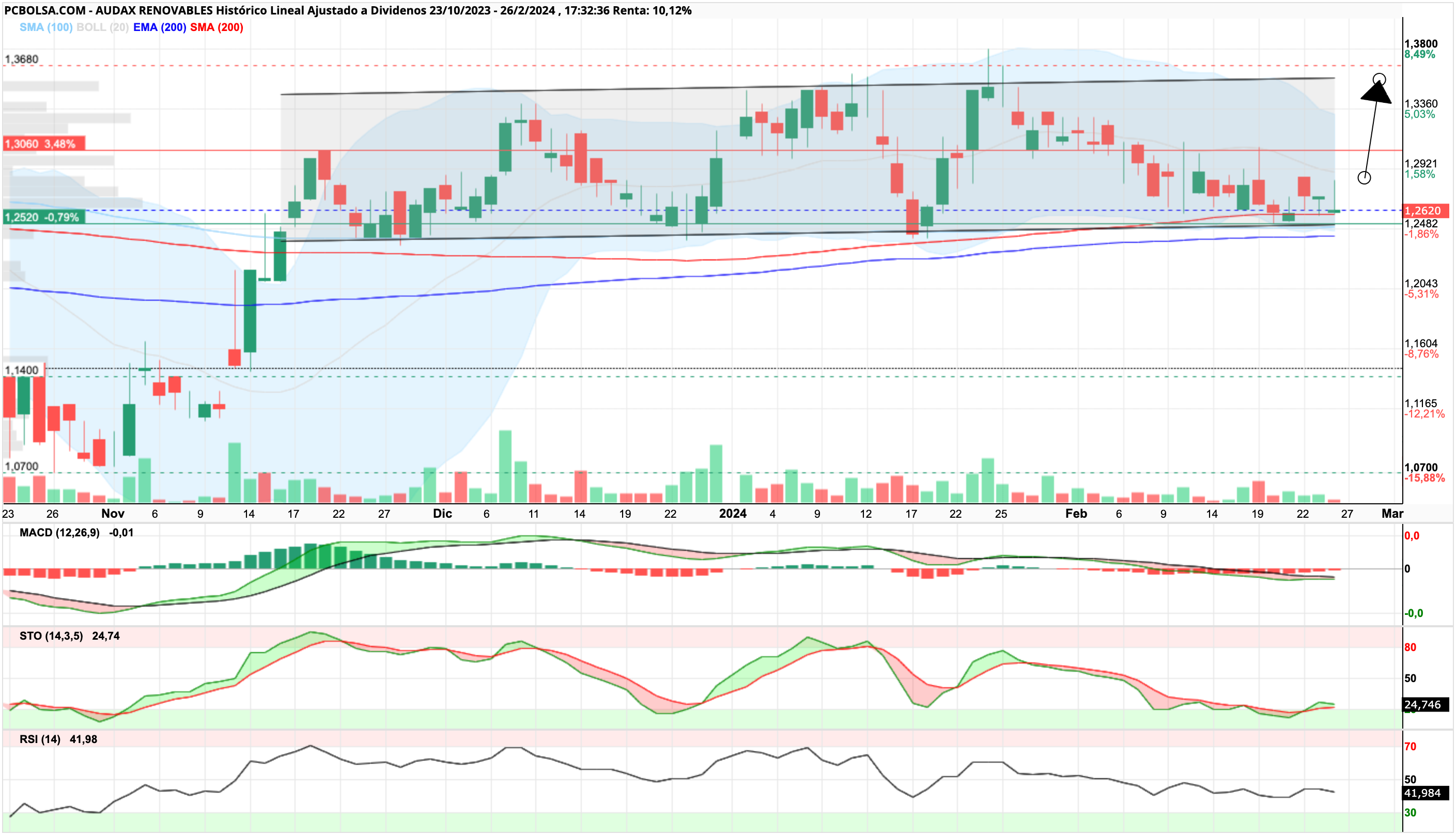
Task: Click the 1,2921 price axis label
Action: 1420,163
